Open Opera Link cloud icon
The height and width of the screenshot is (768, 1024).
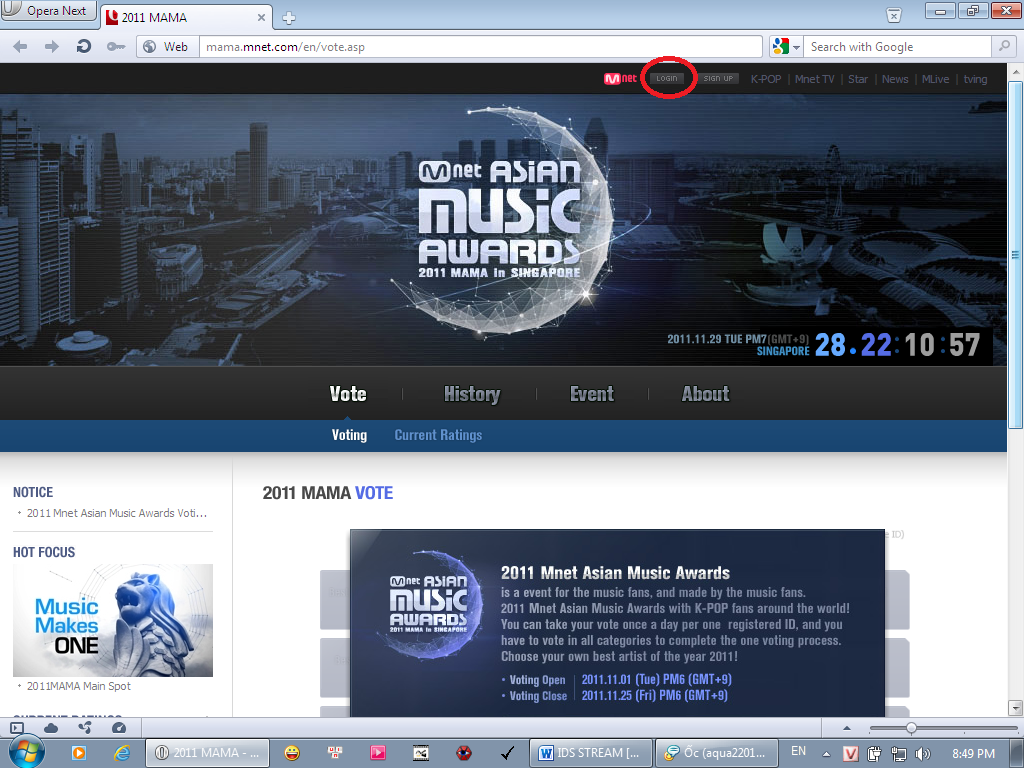[51, 728]
